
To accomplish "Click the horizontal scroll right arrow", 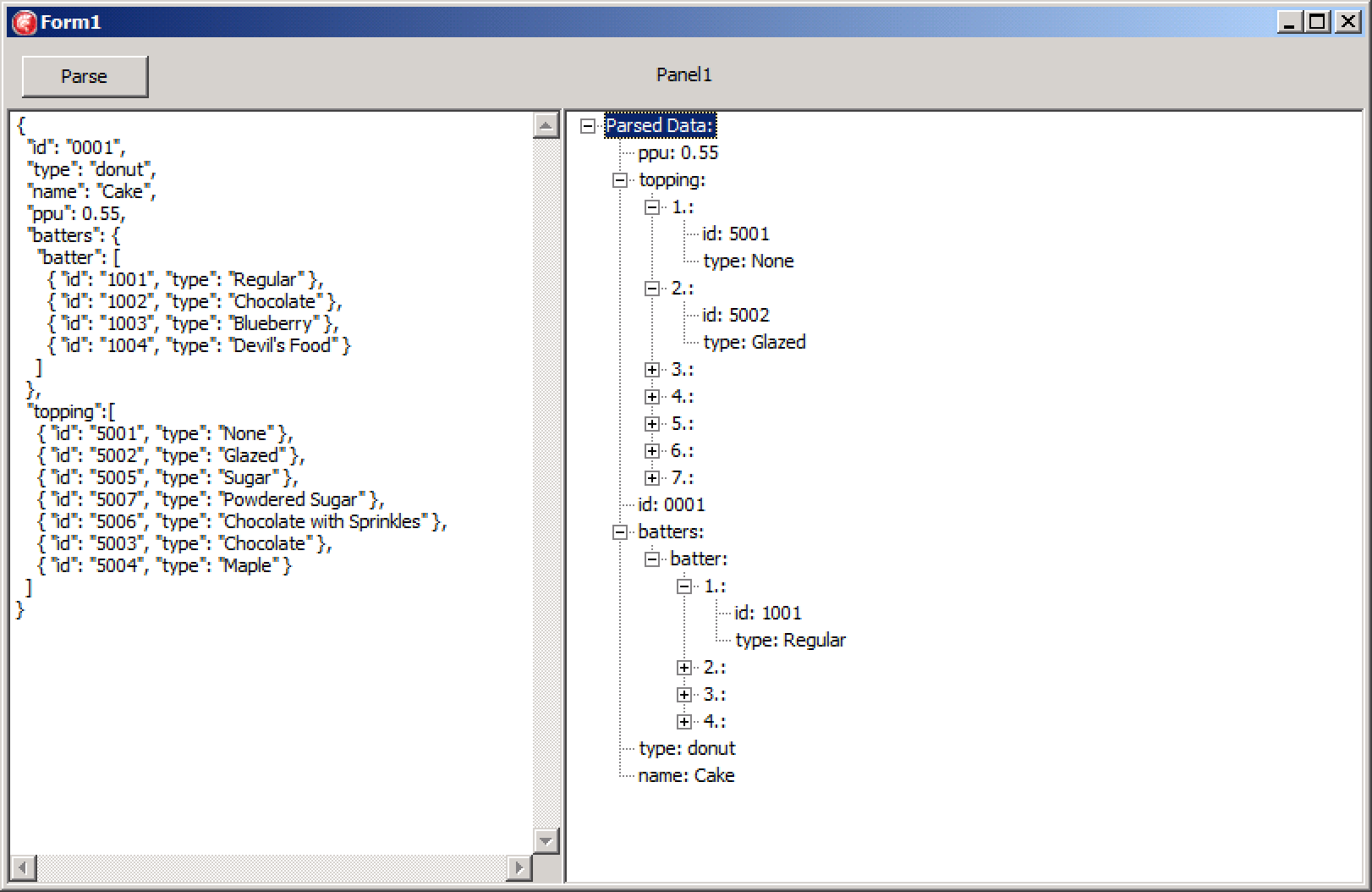I will pos(519,867).
